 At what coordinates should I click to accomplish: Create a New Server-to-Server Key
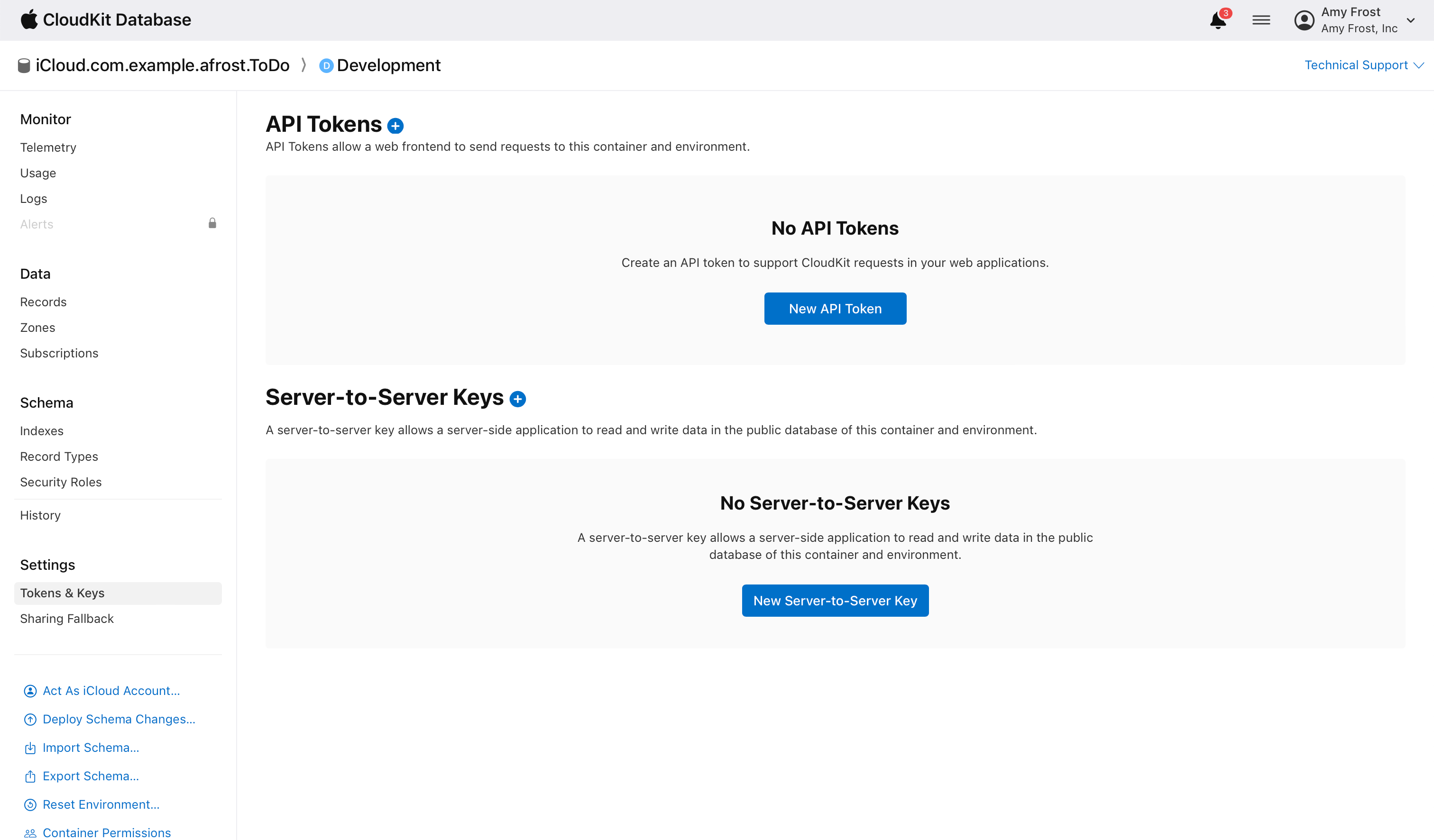tap(835, 600)
